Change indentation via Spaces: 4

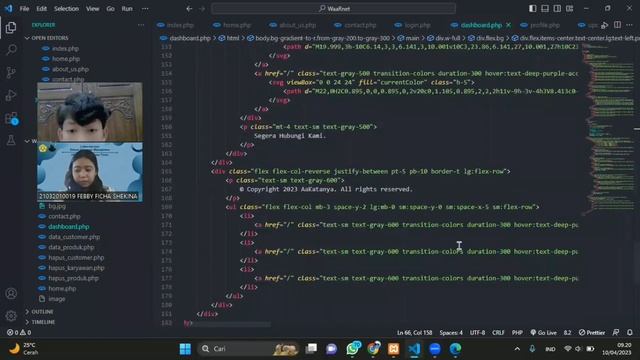(451, 332)
